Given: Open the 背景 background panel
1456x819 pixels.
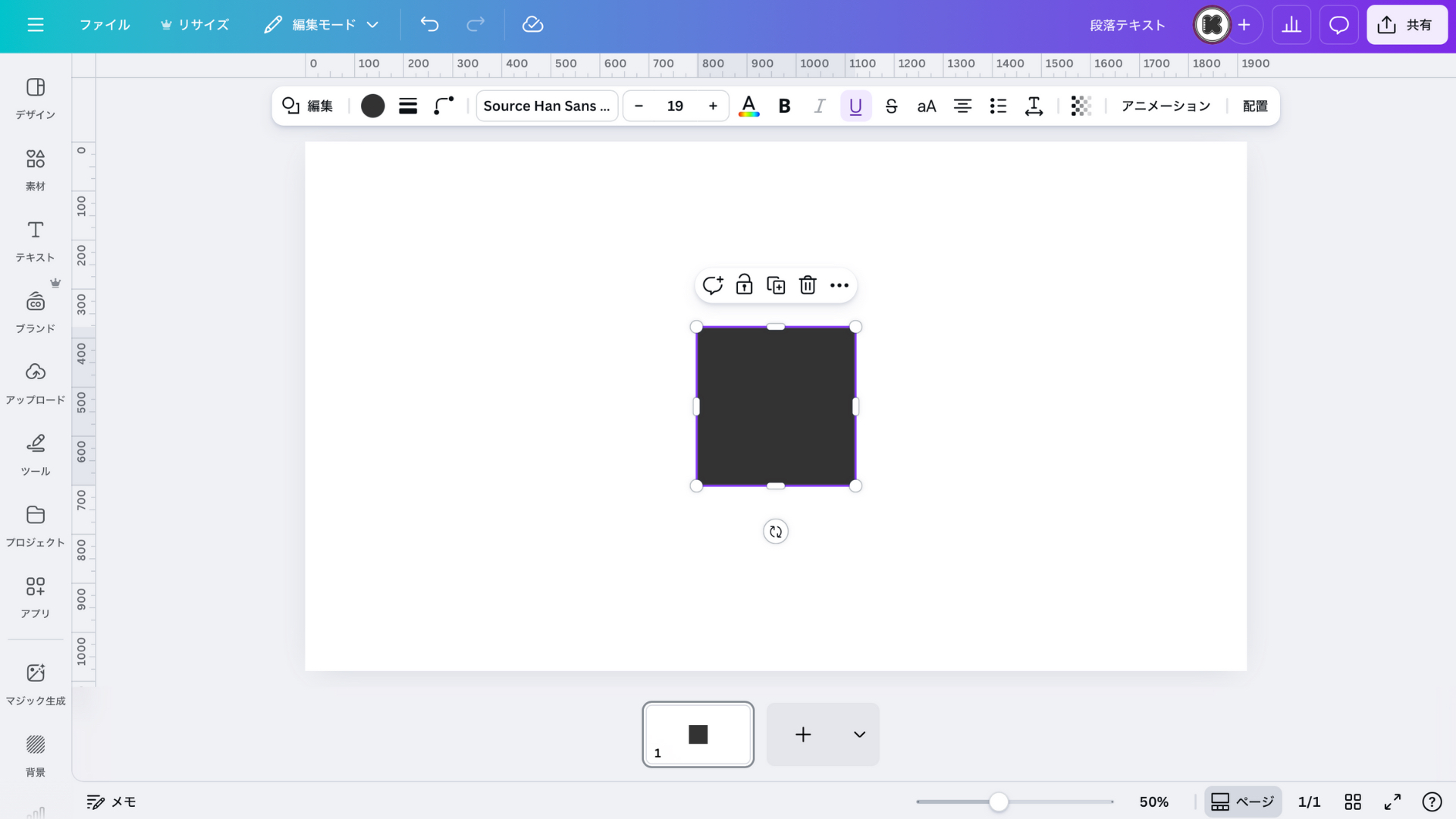Looking at the screenshot, I should click(36, 755).
